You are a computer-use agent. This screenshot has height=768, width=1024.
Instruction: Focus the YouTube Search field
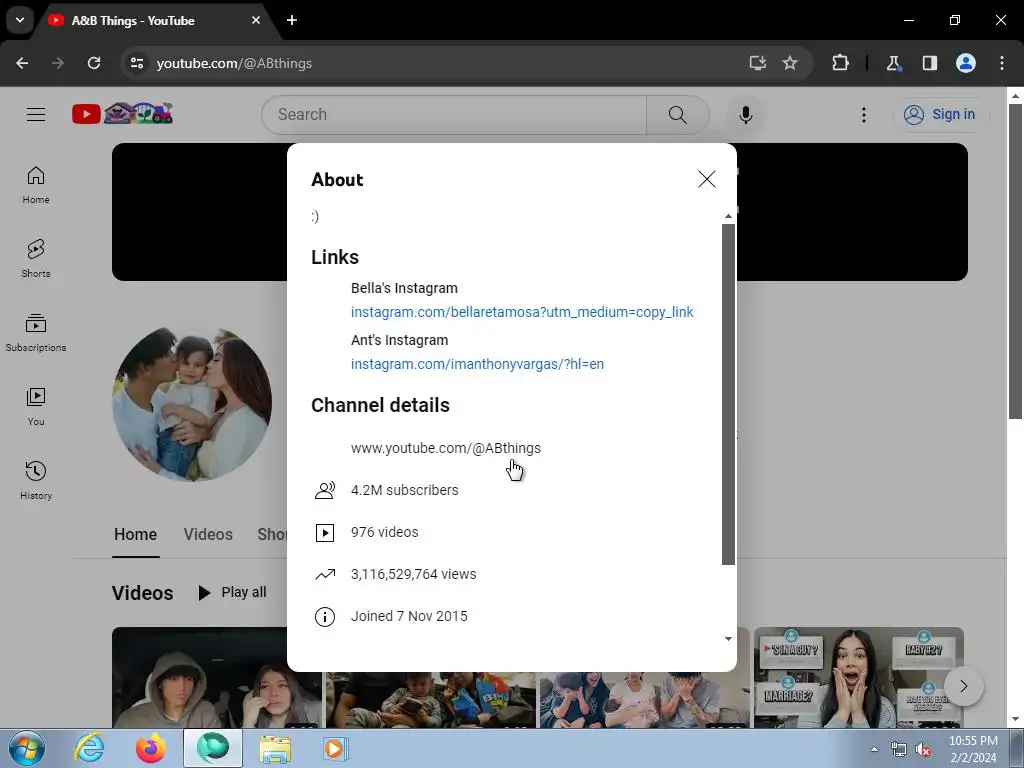pyautogui.click(x=455, y=115)
